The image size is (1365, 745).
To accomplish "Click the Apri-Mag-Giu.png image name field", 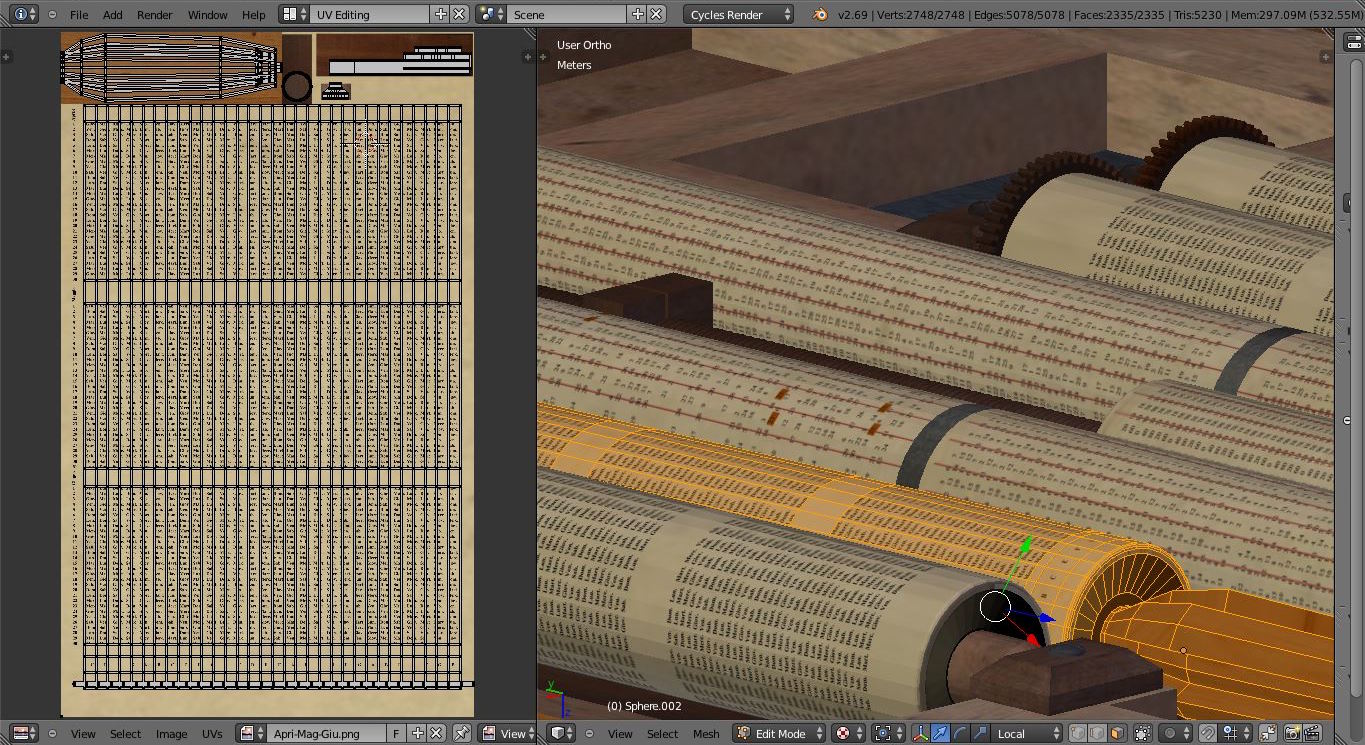I will point(326,733).
